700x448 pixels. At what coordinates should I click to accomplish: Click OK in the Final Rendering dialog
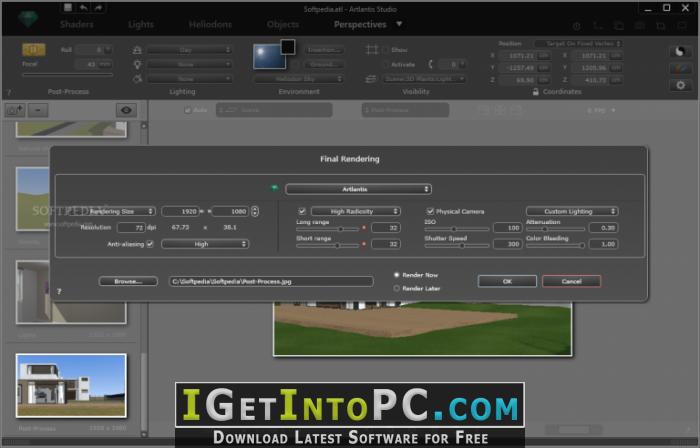click(x=507, y=281)
